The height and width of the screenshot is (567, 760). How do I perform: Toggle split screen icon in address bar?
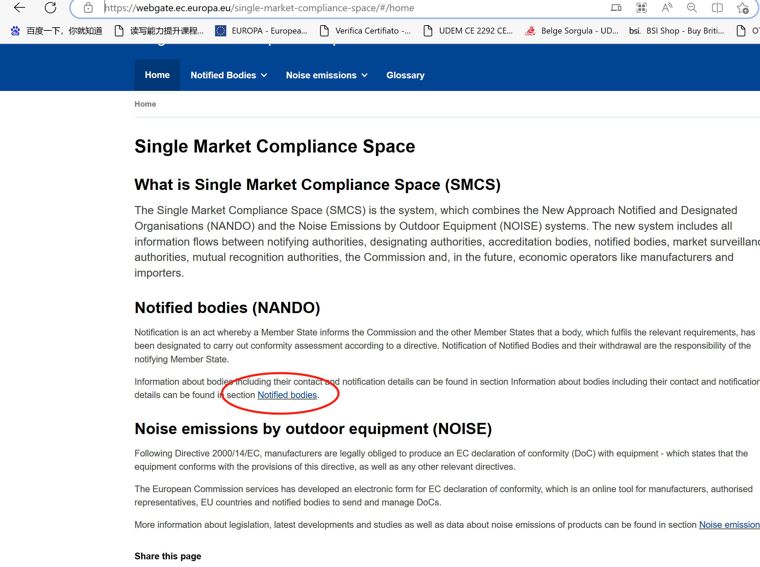(717, 8)
